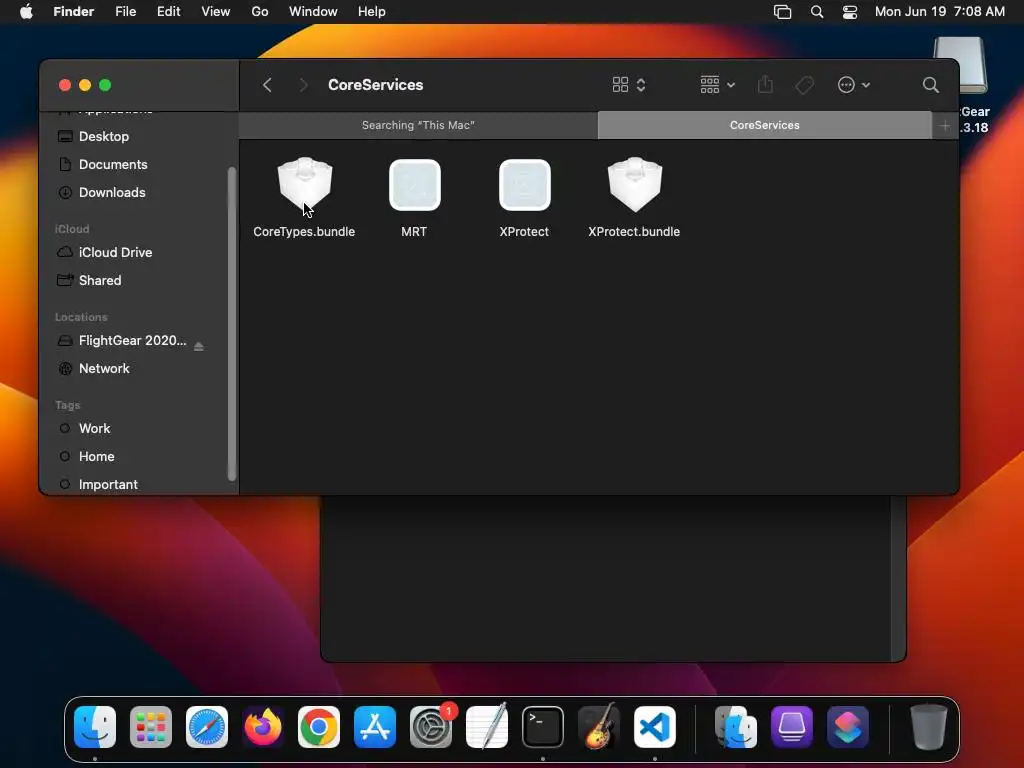Add a new tab with plus button

coord(945,125)
